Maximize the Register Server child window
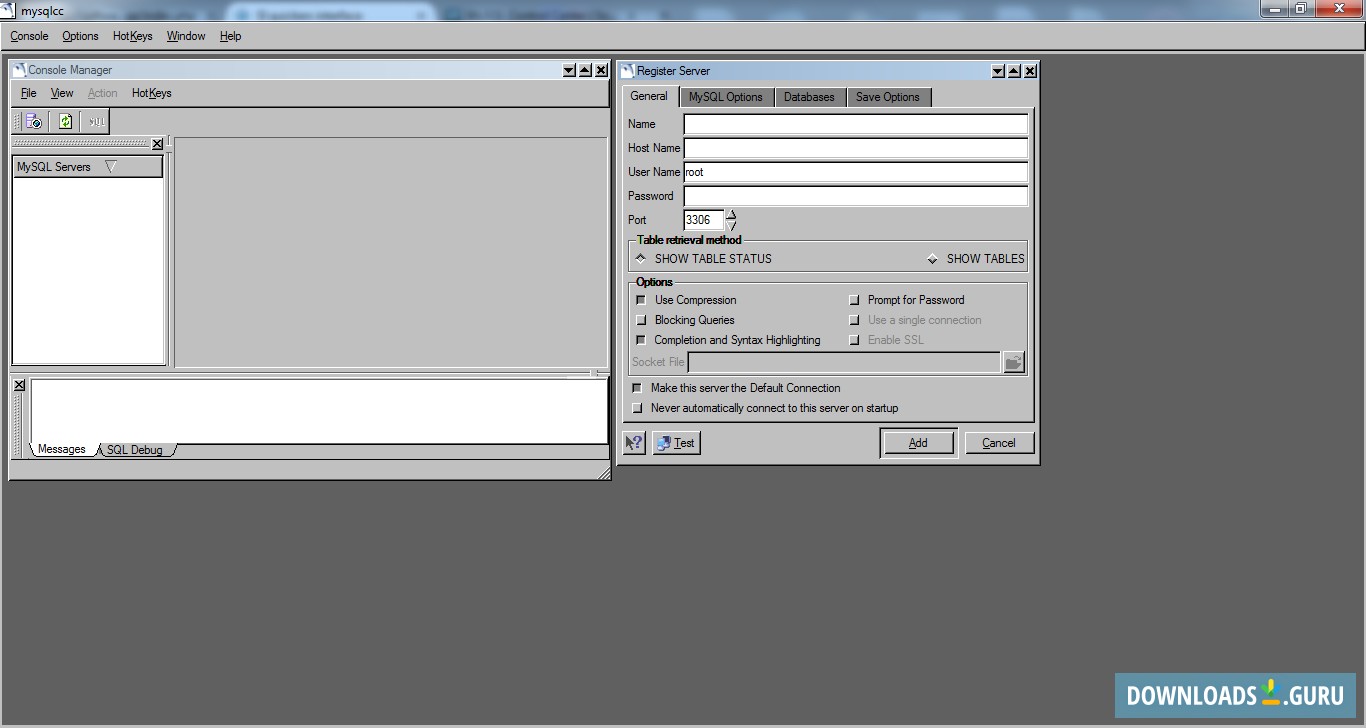1366x728 pixels. (1014, 71)
